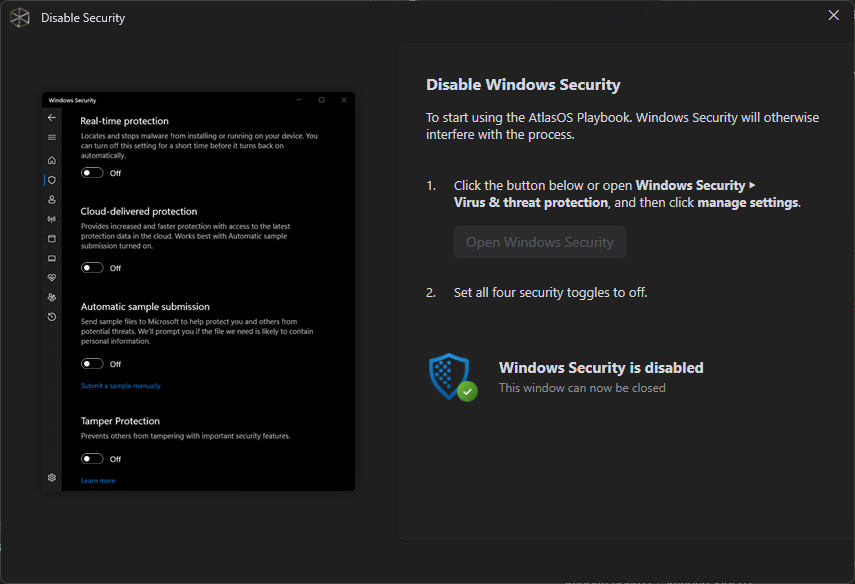Click the AtlasOS logo in title bar
855x584 pixels.
click(x=20, y=17)
